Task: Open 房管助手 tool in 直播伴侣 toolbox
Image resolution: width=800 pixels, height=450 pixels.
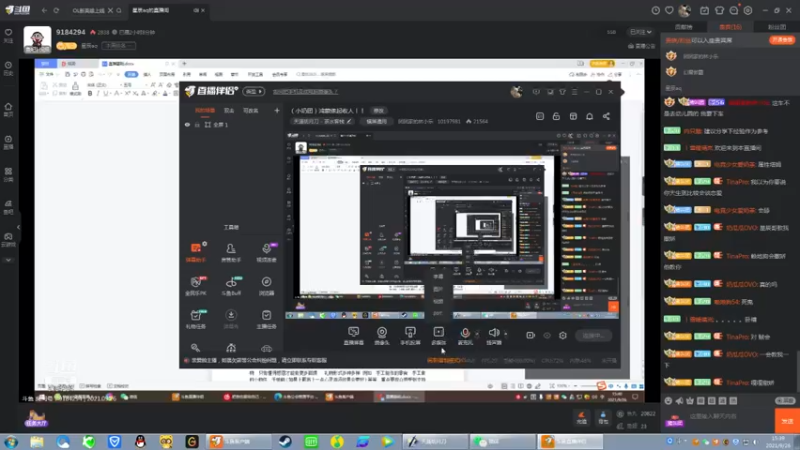Action: tap(231, 252)
